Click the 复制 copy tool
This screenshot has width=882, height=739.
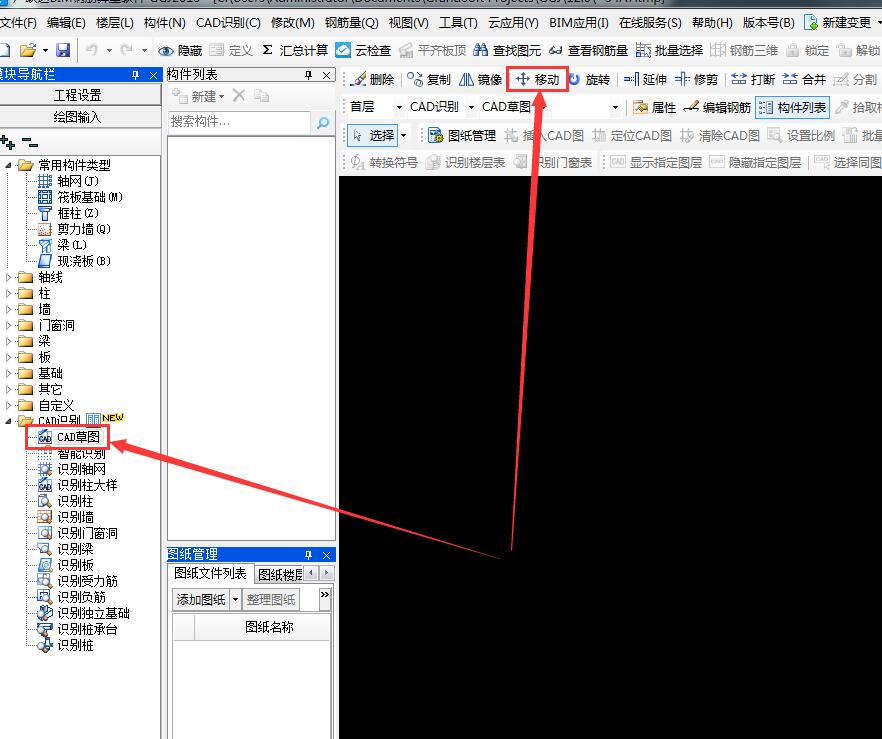tap(429, 79)
